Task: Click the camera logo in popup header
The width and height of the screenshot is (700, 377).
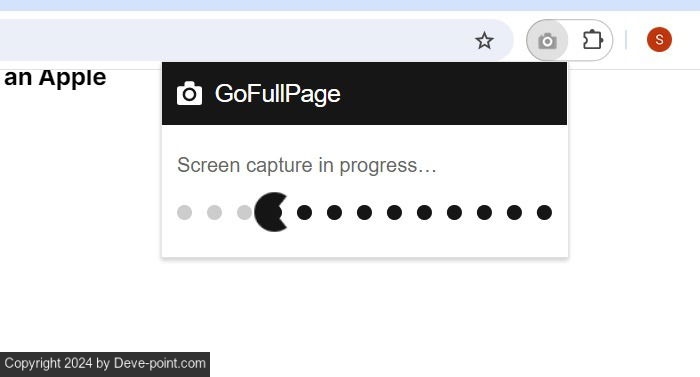Action: (x=189, y=93)
